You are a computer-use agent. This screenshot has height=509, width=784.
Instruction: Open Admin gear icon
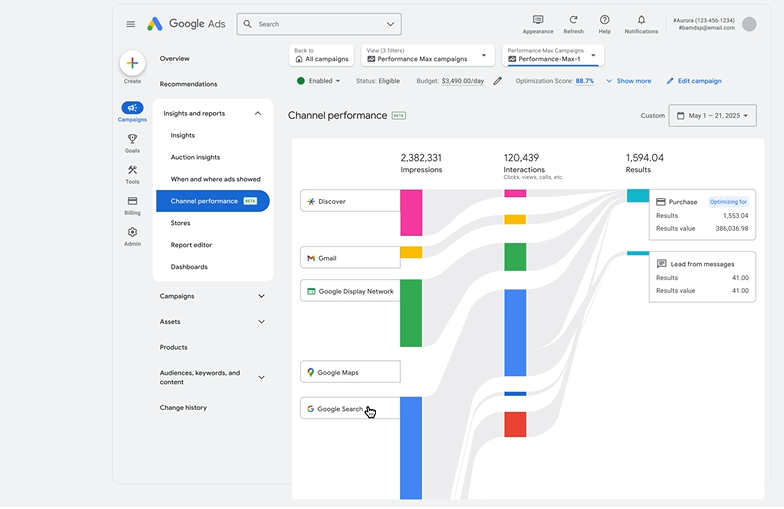132,232
